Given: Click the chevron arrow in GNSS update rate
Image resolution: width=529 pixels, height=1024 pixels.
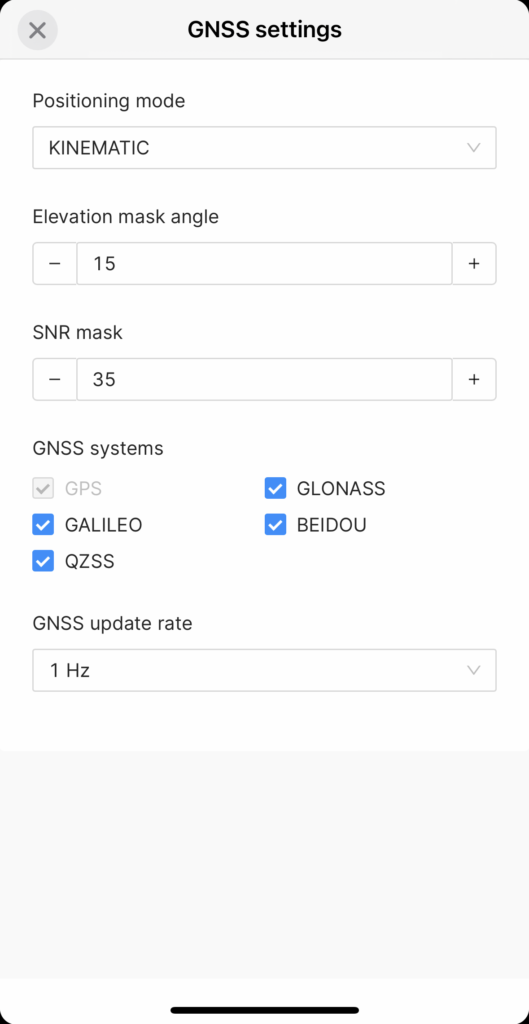Looking at the screenshot, I should click(x=474, y=670).
